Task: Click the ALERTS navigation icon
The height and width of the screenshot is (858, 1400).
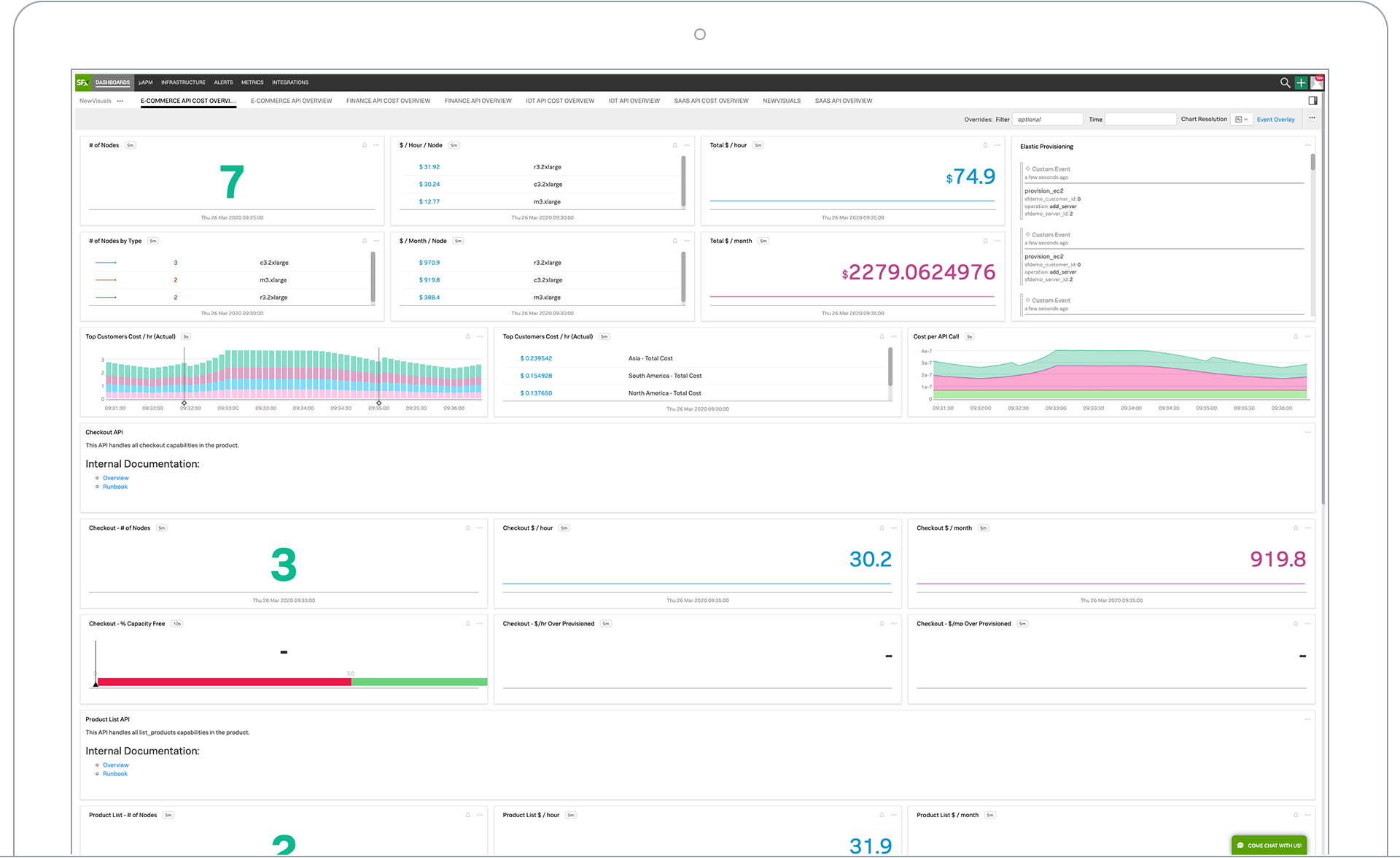Action: pyautogui.click(x=222, y=82)
